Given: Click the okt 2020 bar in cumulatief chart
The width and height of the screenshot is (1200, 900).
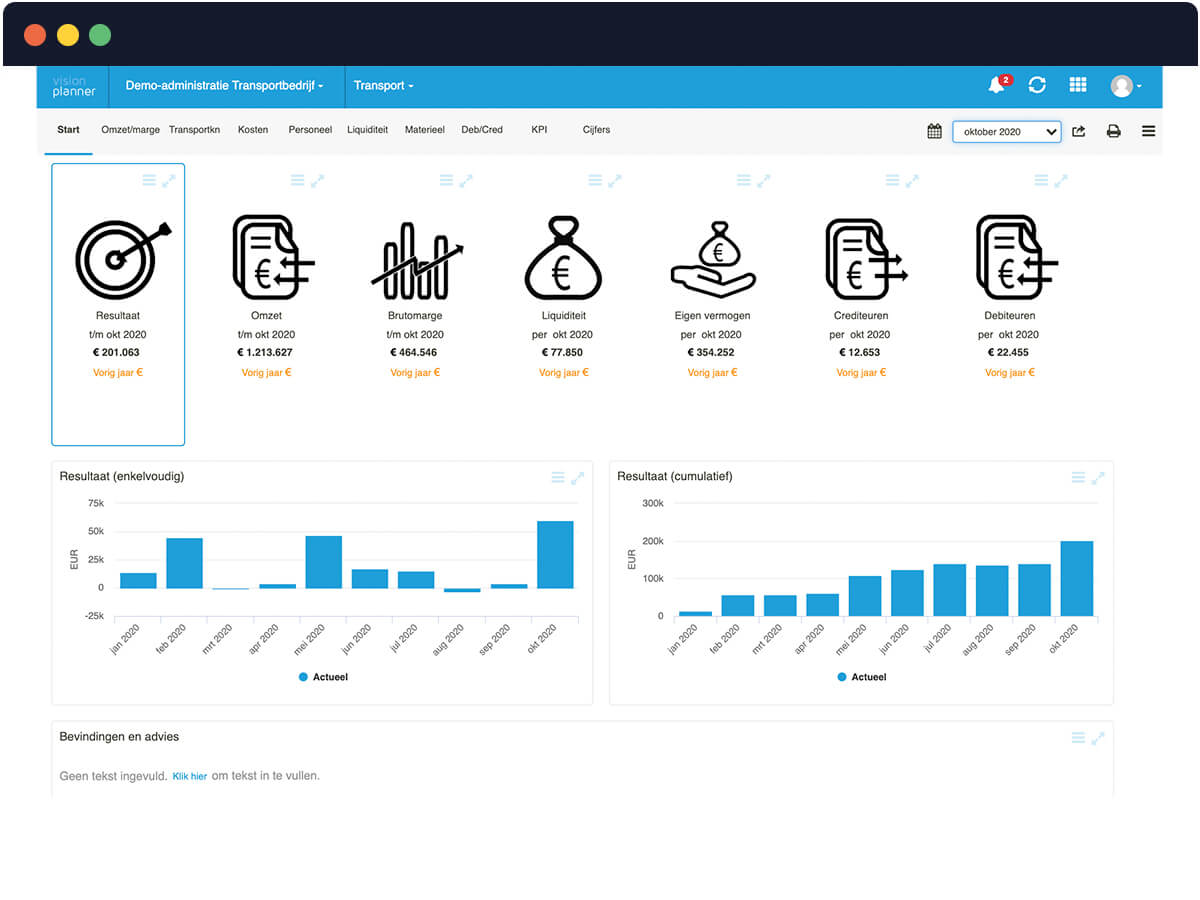Looking at the screenshot, I should [x=1077, y=579].
